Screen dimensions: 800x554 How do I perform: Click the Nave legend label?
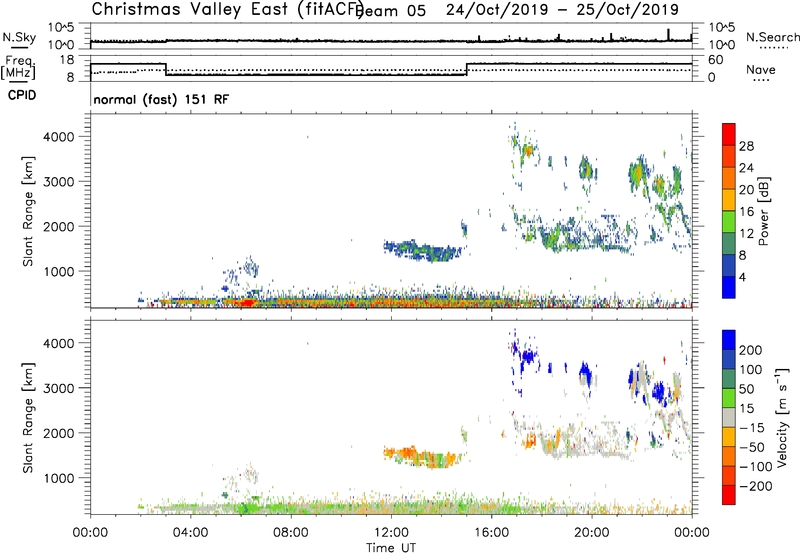pyautogui.click(x=761, y=70)
